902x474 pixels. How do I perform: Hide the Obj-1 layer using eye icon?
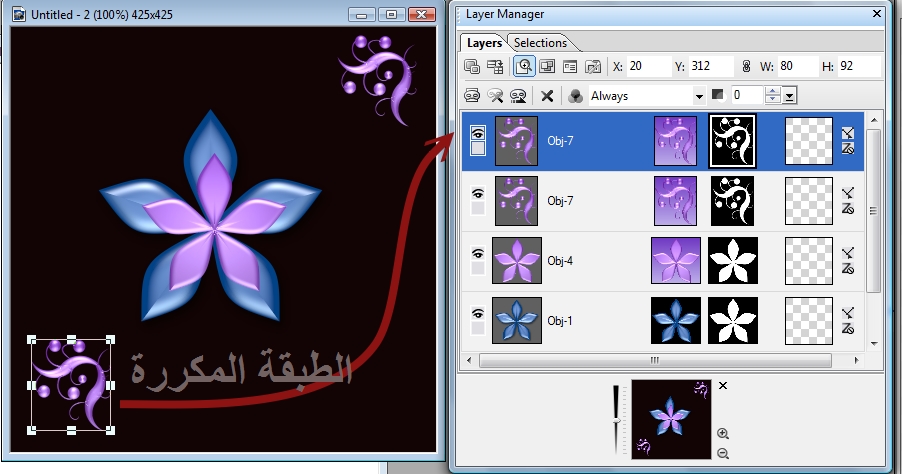click(477, 314)
